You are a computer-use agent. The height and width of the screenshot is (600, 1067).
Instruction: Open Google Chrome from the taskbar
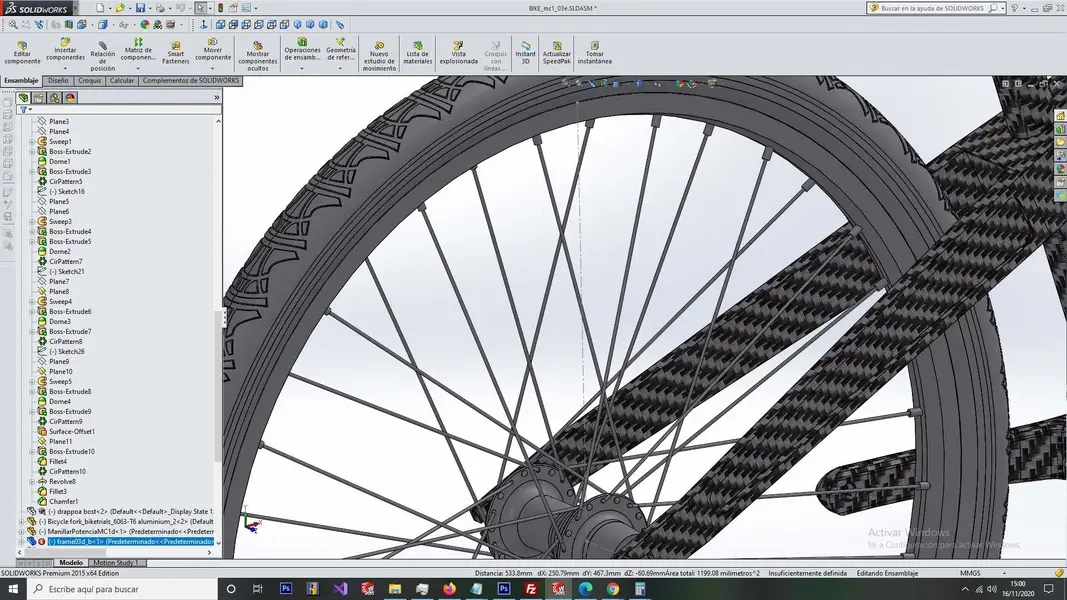pyautogui.click(x=612, y=589)
